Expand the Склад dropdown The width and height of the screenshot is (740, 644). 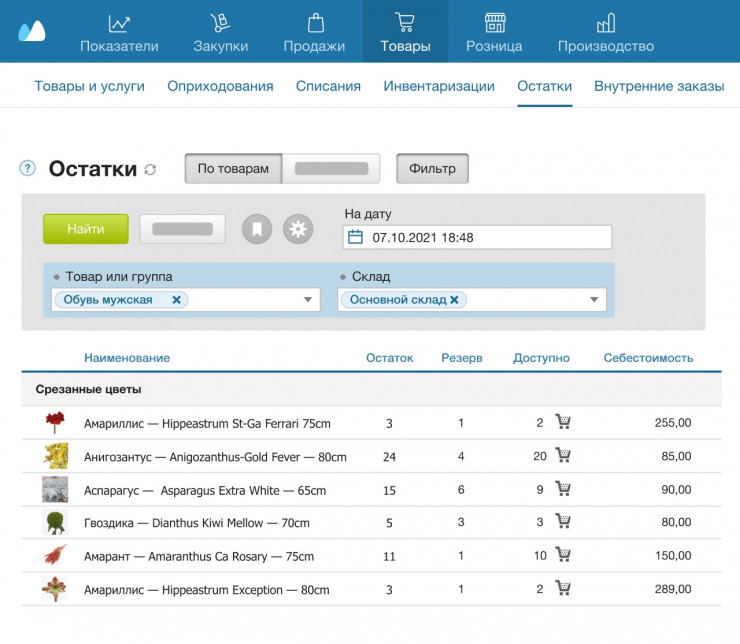click(x=594, y=300)
